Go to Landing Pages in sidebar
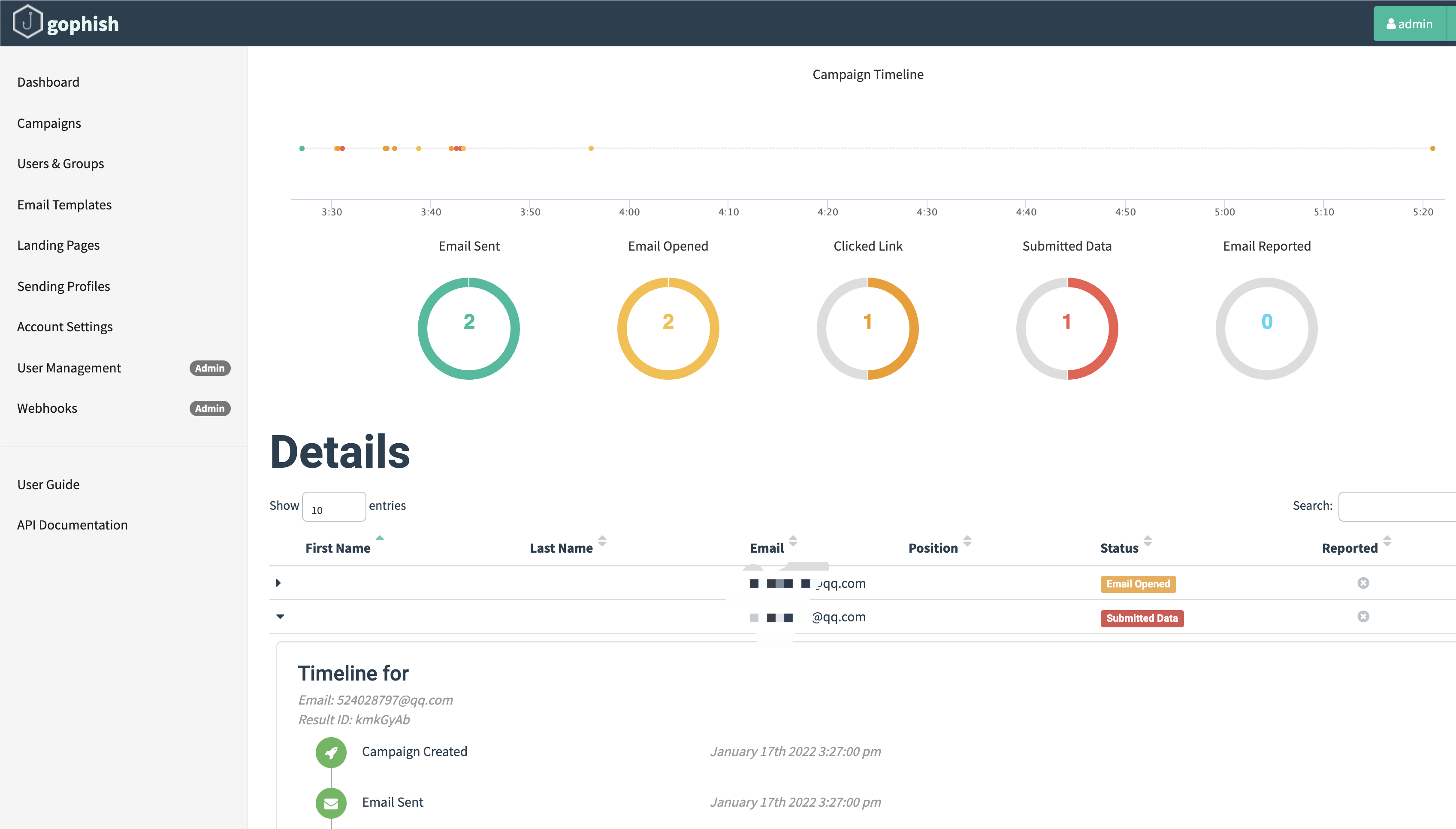 click(58, 245)
